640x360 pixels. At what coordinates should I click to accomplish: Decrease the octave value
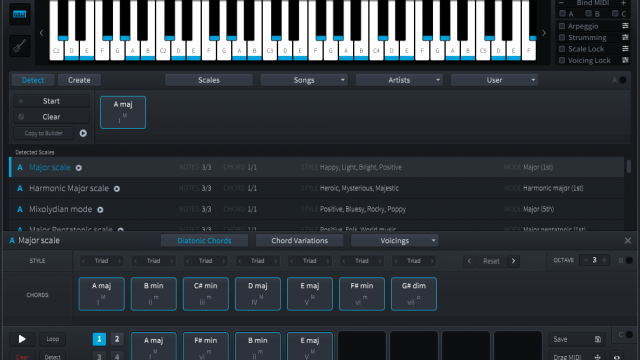point(586,260)
